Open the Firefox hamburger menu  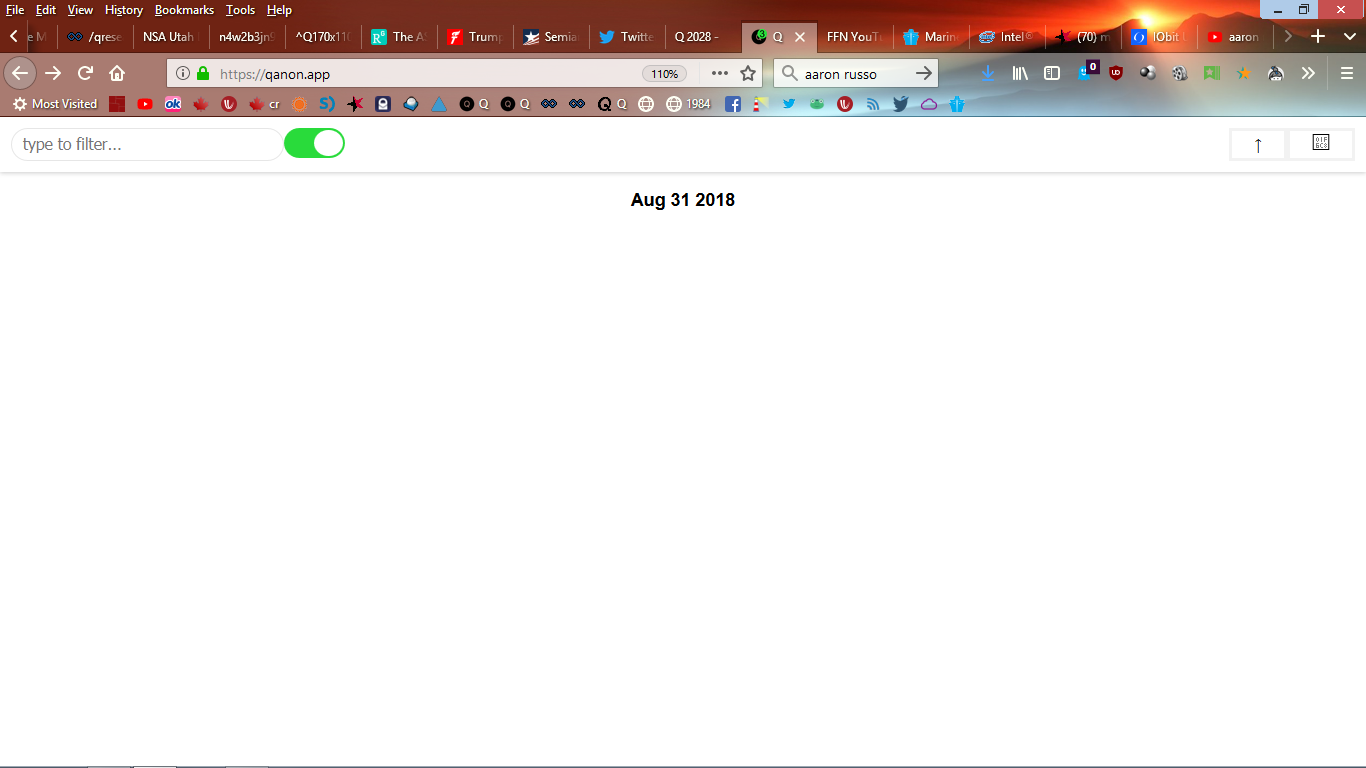point(1347,73)
